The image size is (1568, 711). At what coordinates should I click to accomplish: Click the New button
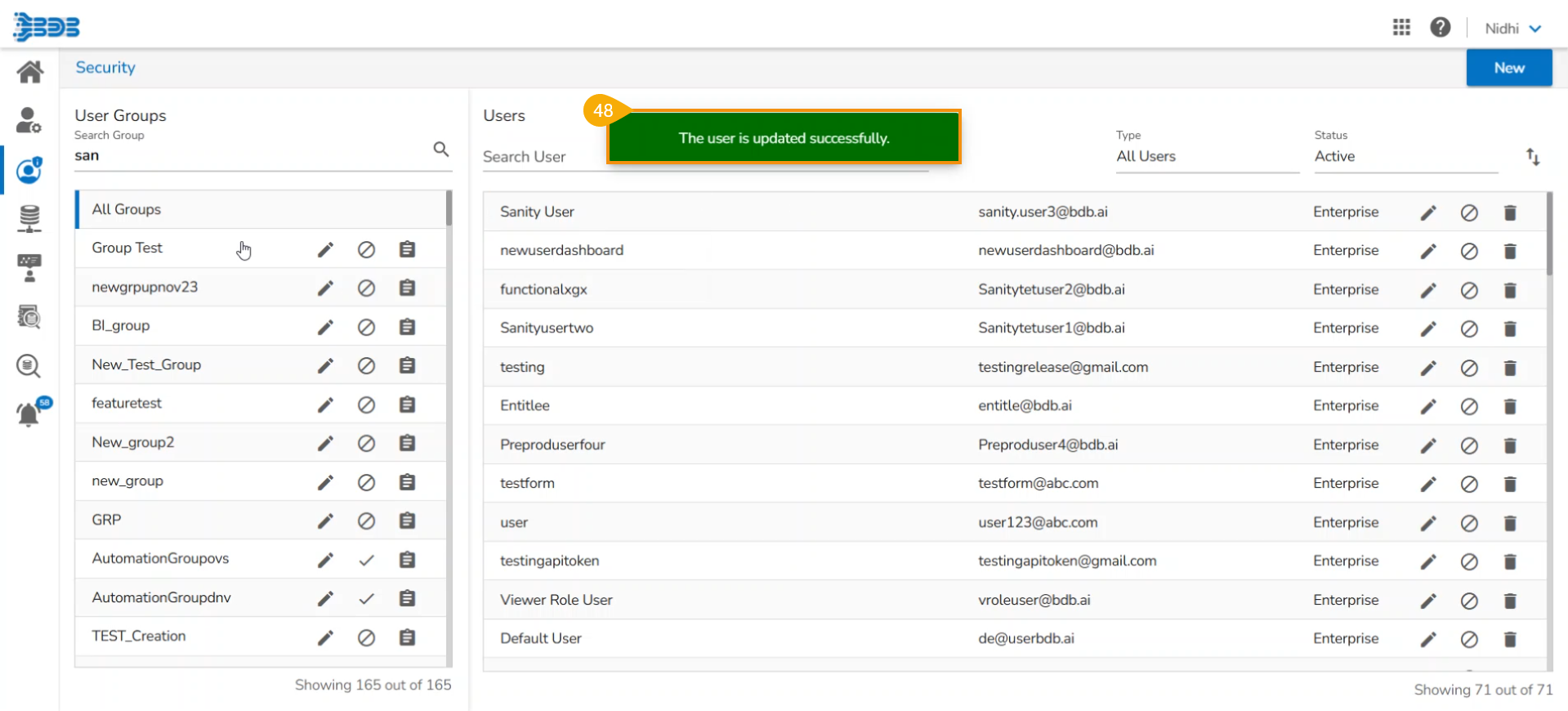tap(1508, 68)
